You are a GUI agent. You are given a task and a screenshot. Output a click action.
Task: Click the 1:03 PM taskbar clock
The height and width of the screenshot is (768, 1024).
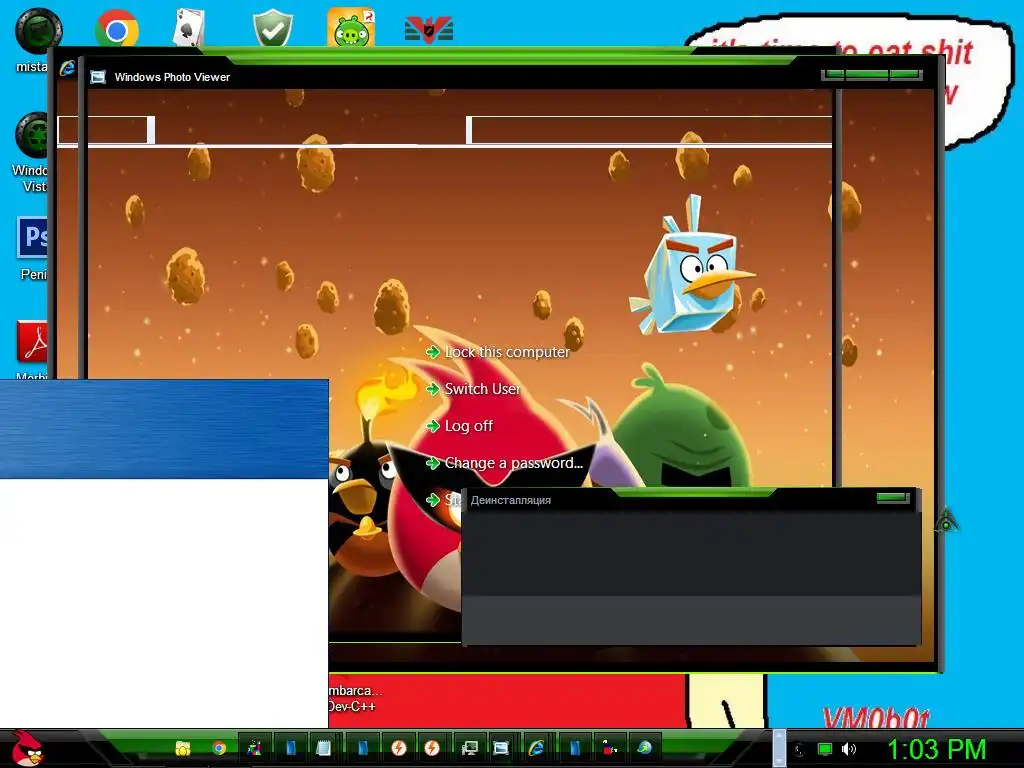(x=936, y=749)
